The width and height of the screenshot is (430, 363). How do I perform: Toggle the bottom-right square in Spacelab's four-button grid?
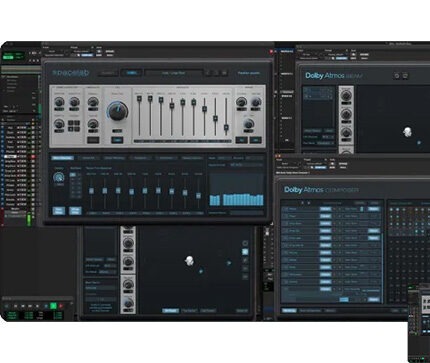click(77, 129)
